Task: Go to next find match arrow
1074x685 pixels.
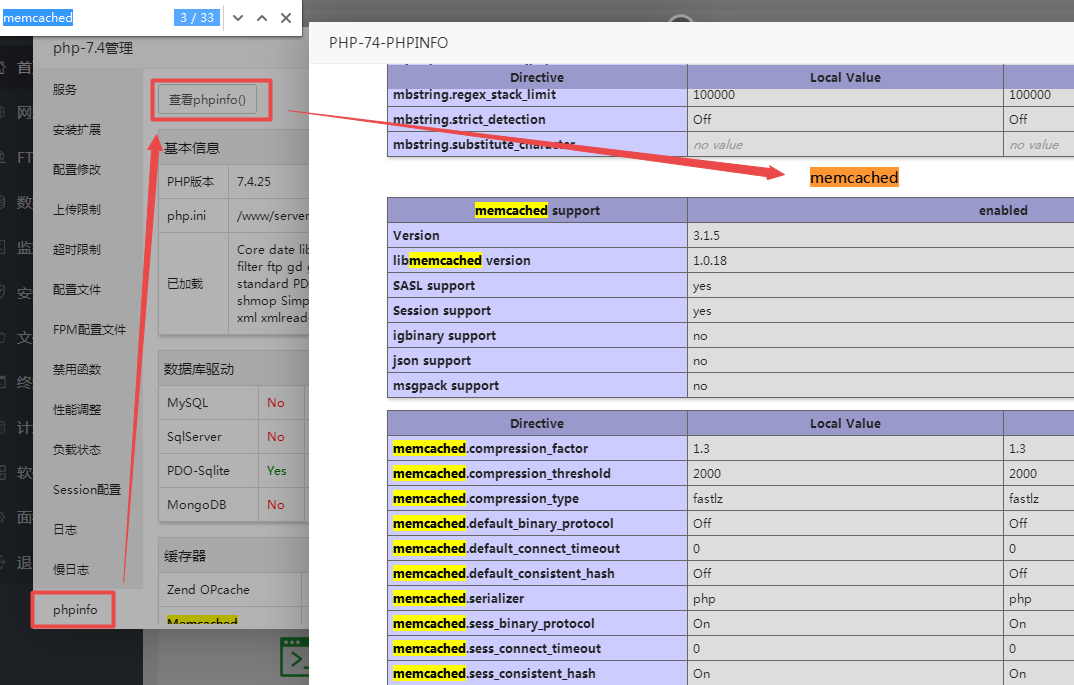Action: click(238, 18)
